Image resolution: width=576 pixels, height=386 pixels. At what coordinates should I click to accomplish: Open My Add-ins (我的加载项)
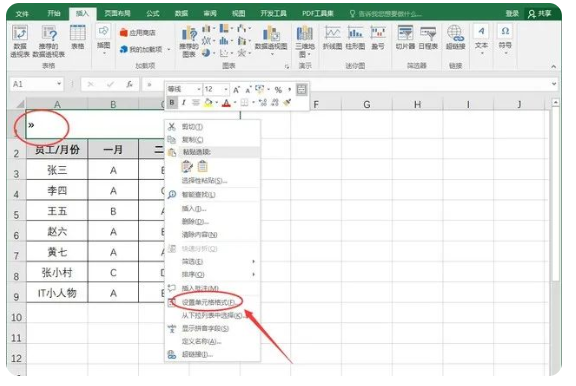[141, 49]
